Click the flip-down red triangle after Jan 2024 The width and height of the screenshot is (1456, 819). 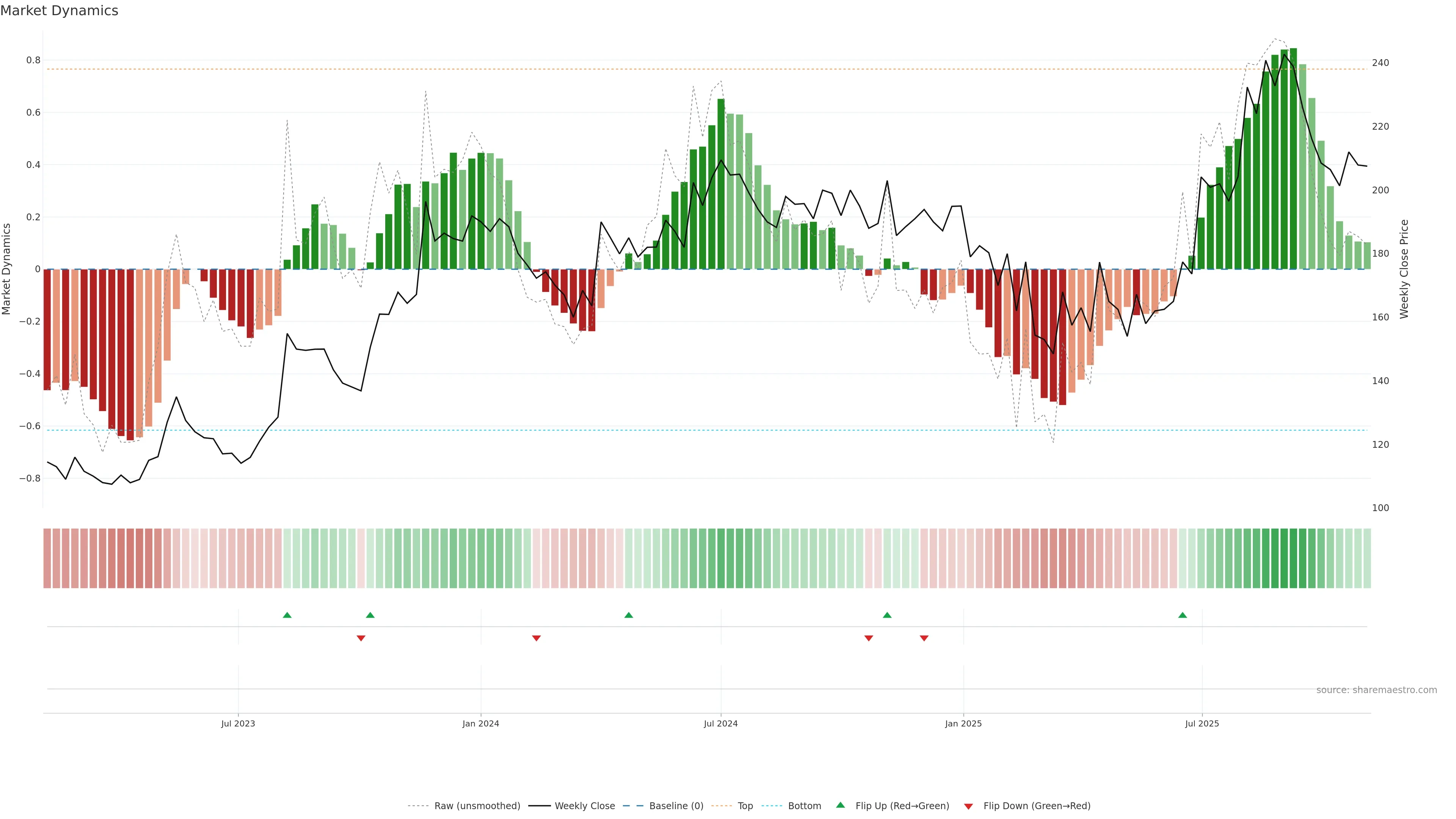click(x=537, y=638)
